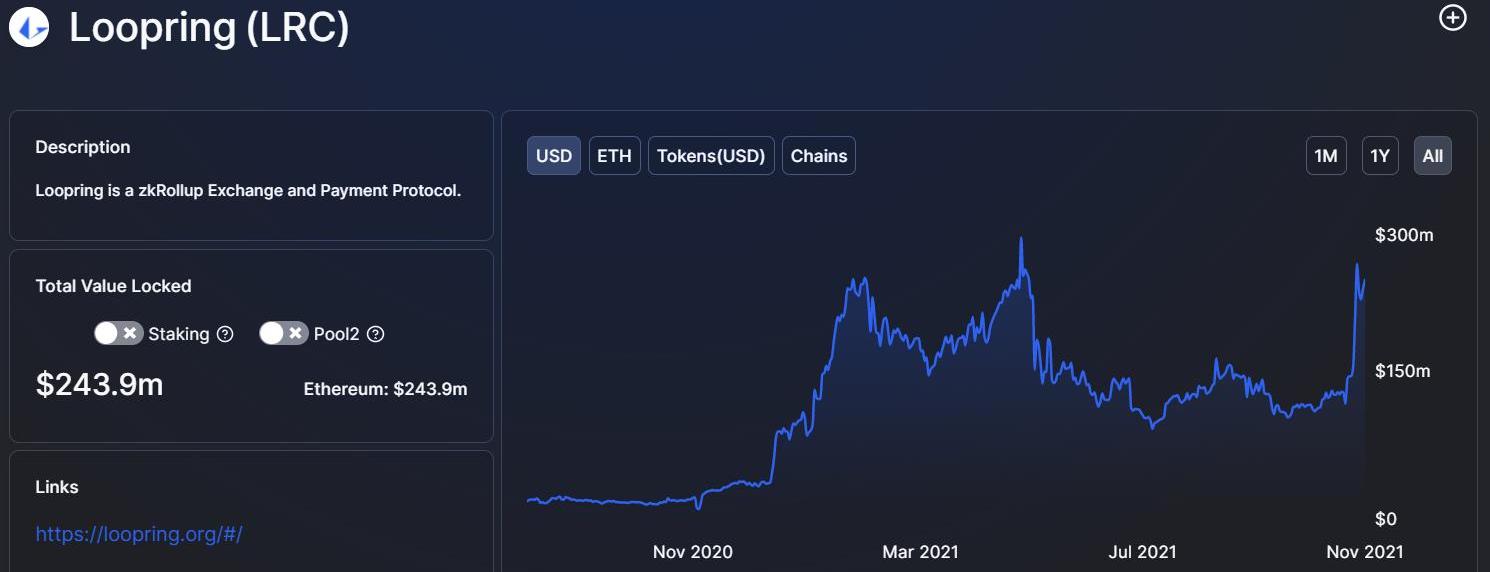This screenshot has height=572, width=1490.
Task: Select the All time range
Action: point(1433,156)
